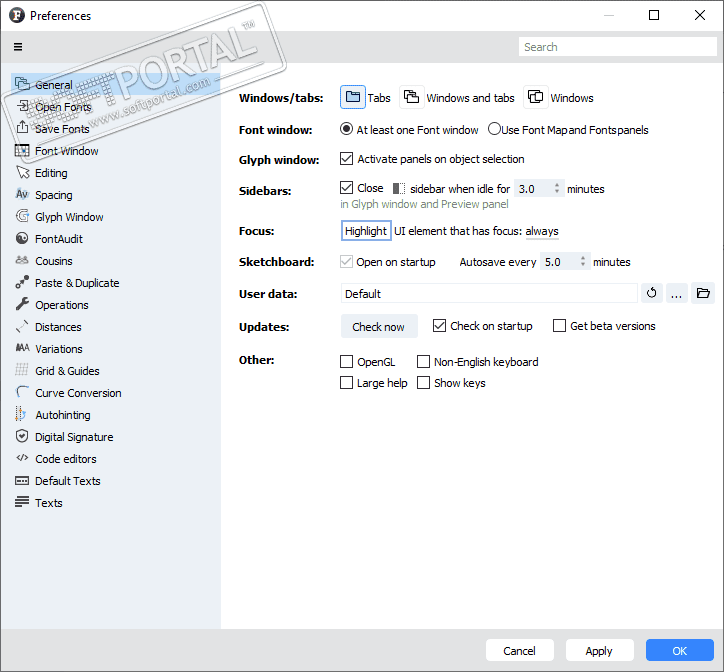The image size is (724, 672).
Task: Click the FontLab logo in title bar
Action: click(x=17, y=15)
